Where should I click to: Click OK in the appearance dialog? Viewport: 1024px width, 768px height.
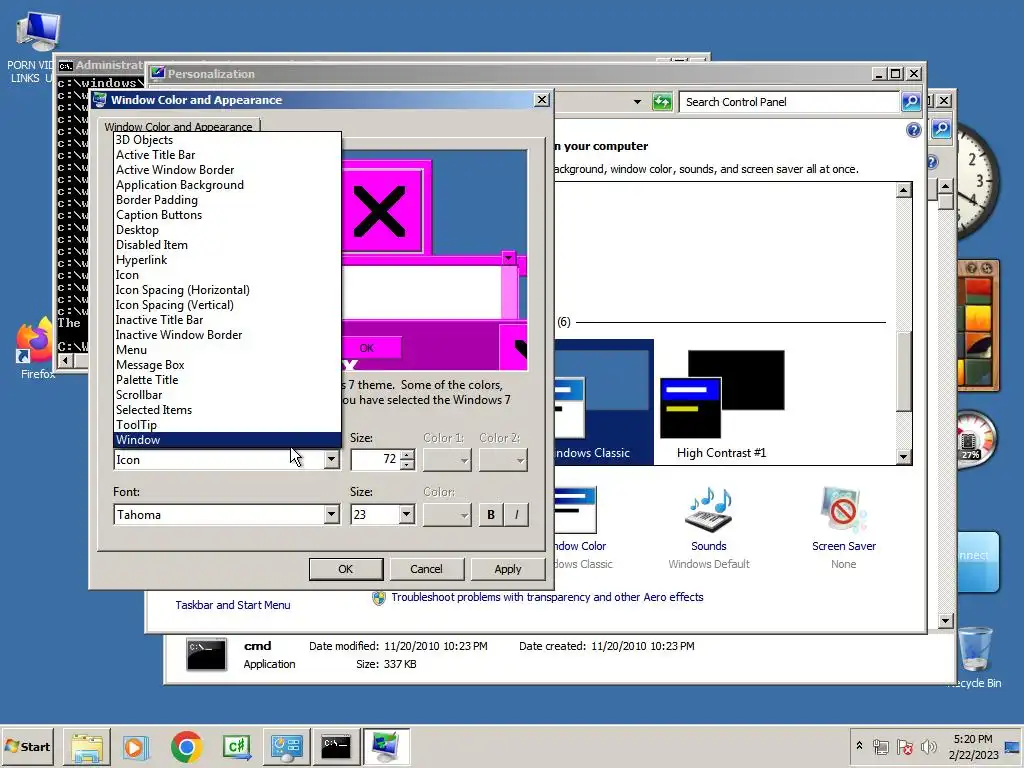pos(345,569)
